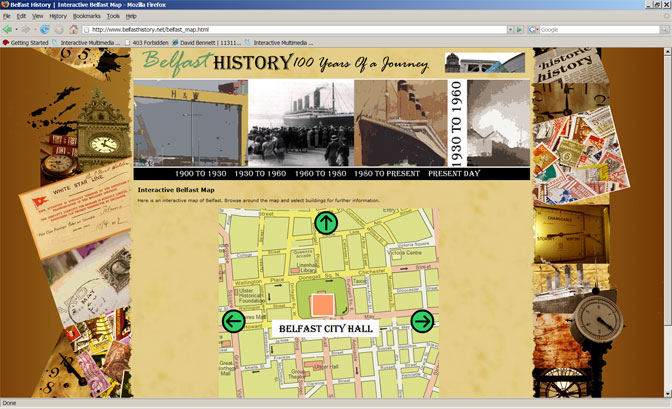Viewport: 672px width, 409px height.
Task: Go back with Firefox back arrow
Action: tap(7, 30)
